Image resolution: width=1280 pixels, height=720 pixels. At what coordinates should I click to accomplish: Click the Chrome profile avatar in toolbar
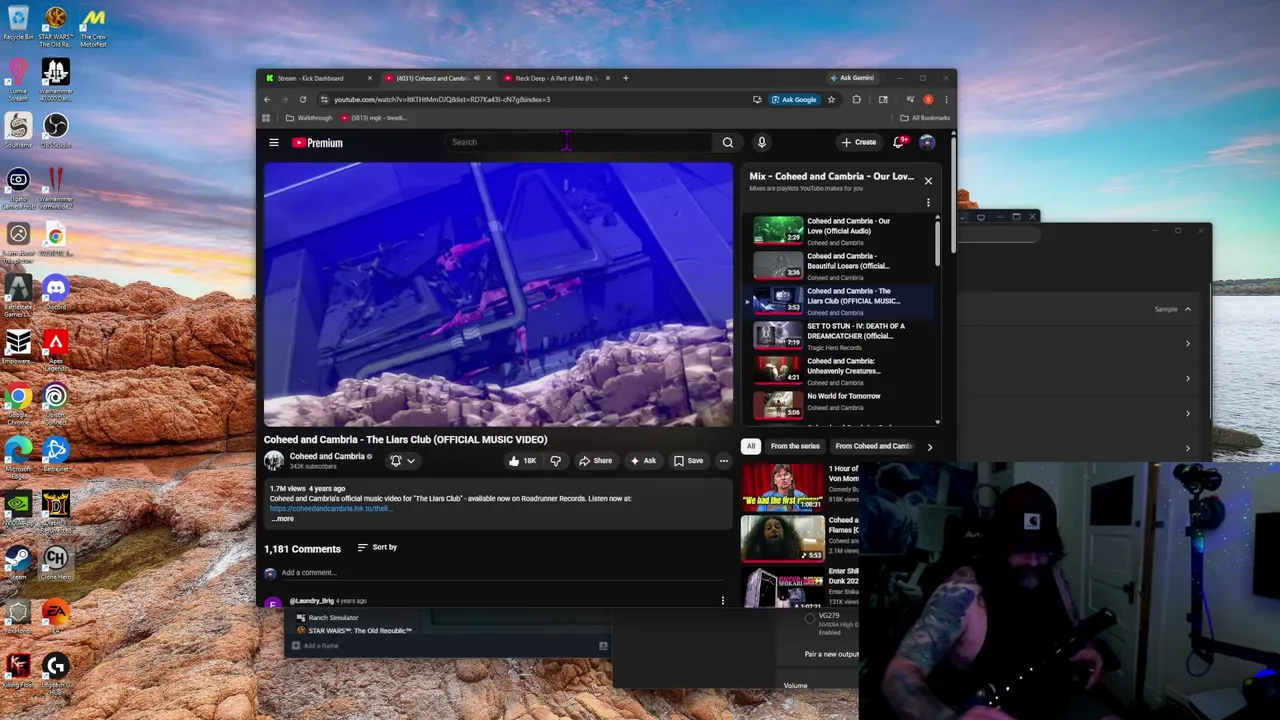click(928, 99)
